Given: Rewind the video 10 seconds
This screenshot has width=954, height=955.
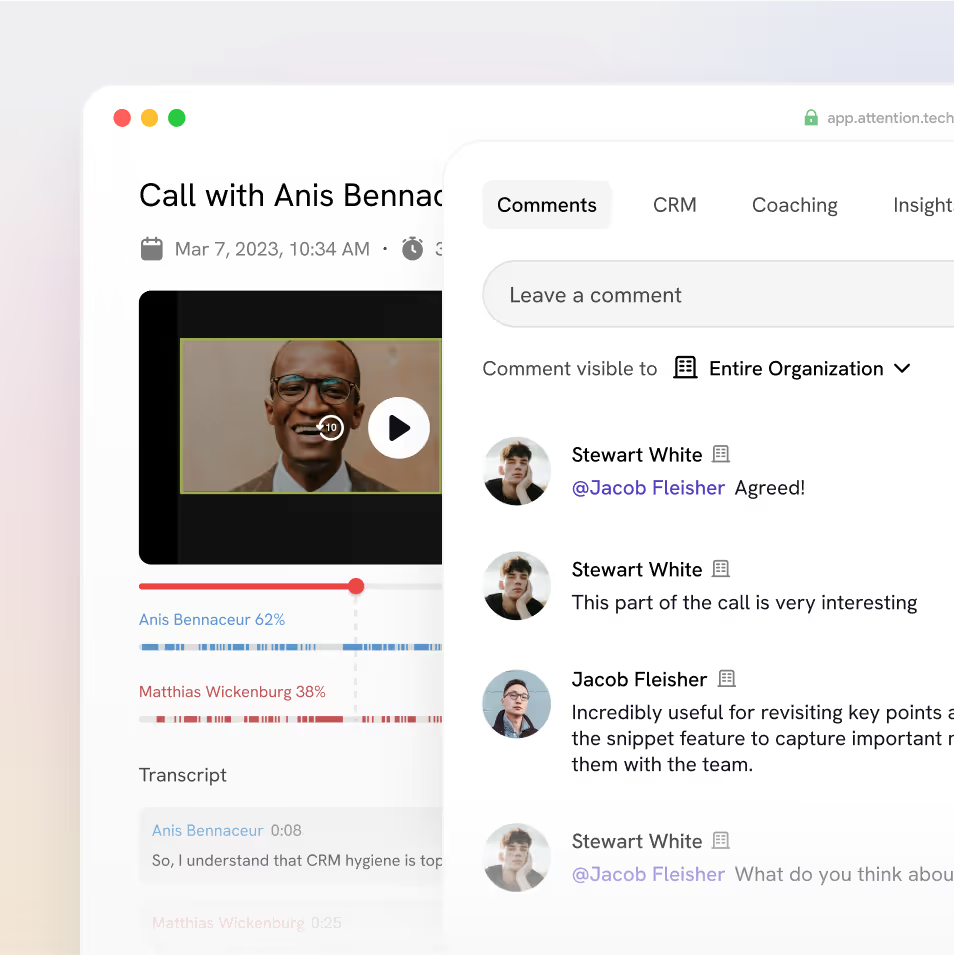Looking at the screenshot, I should click(x=330, y=428).
